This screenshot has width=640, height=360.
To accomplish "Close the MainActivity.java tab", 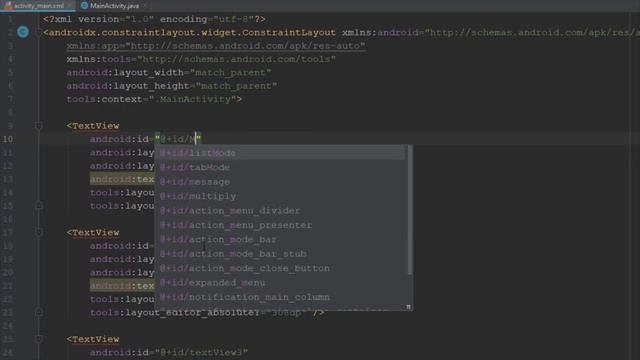I will pyautogui.click(x=144, y=6).
